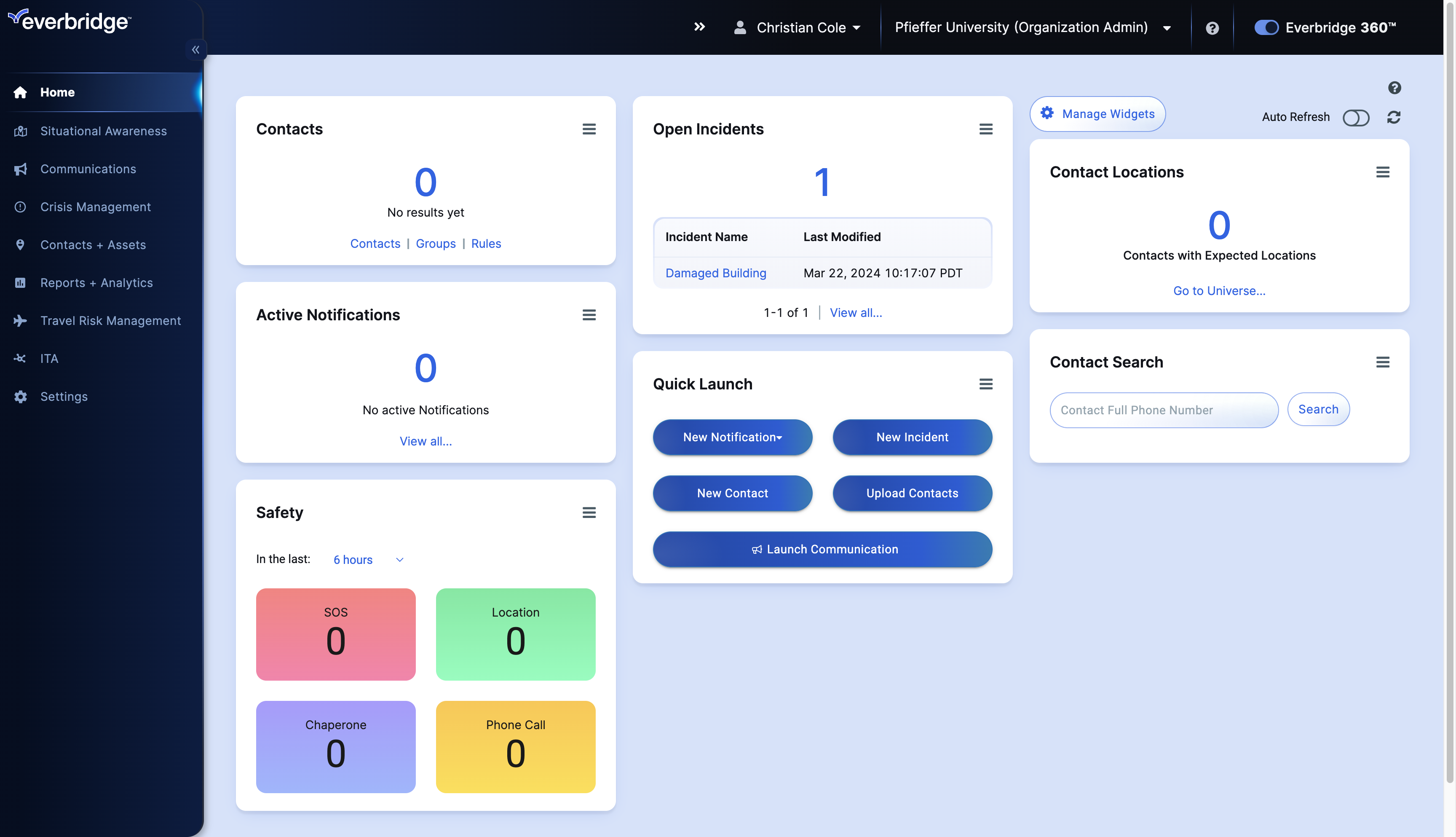The height and width of the screenshot is (837, 1456).
Task: Click the Last Modified column header
Action: point(842,237)
